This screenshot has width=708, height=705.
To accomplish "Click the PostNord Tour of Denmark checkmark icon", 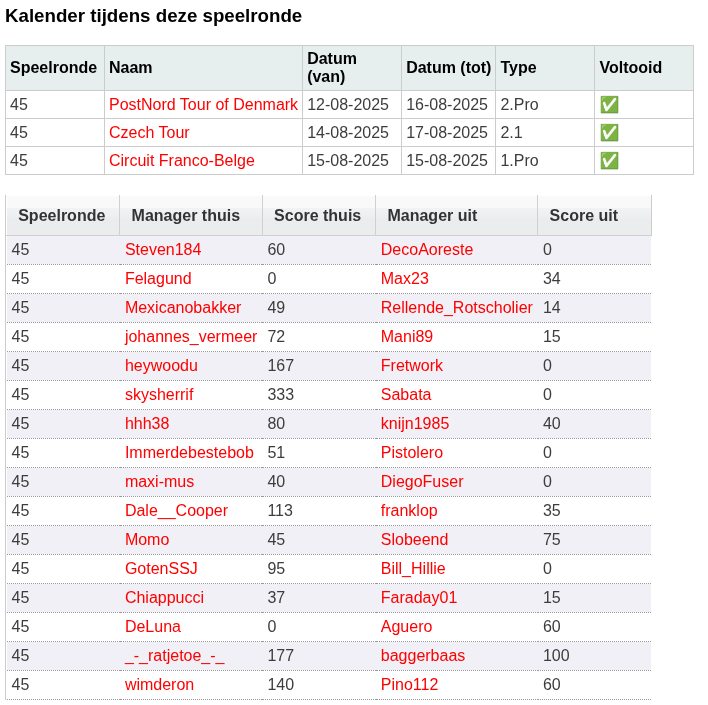I will coord(609,105).
